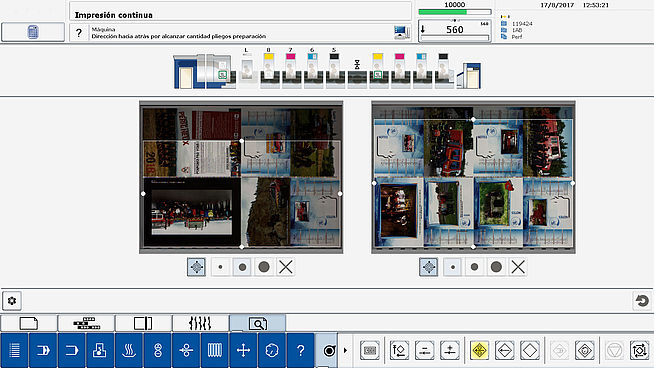
Task: Click the question mark help button beside Máquina
Action: [79, 33]
